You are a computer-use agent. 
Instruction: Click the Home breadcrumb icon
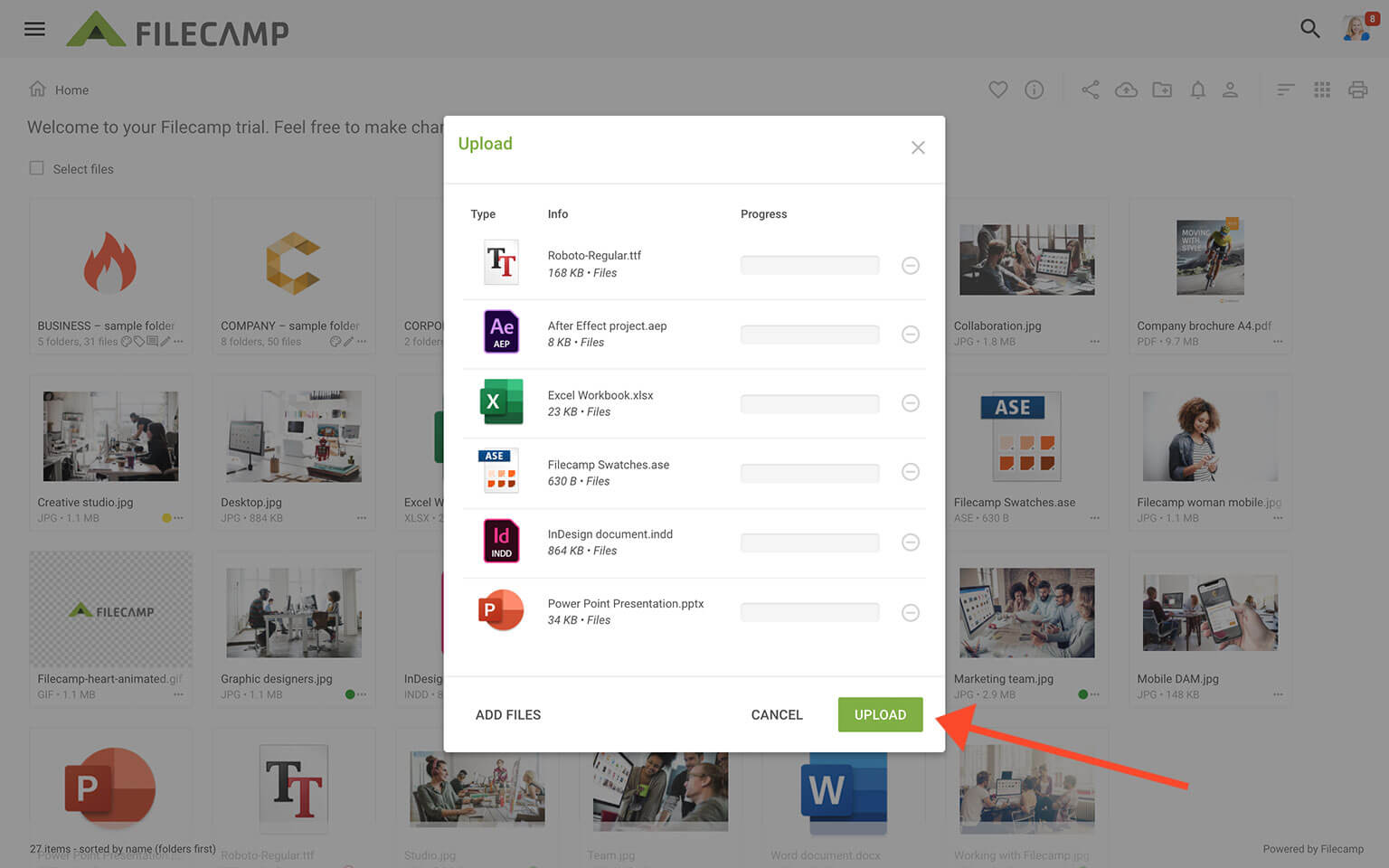(37, 89)
